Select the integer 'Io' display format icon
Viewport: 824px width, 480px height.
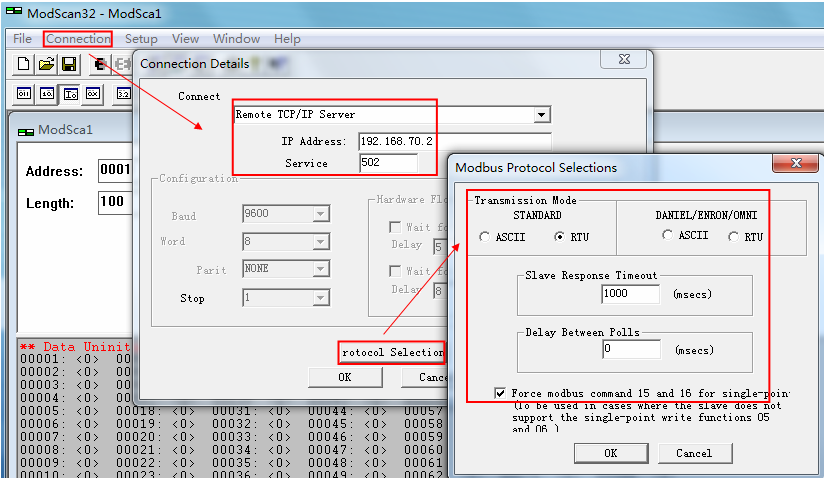(x=70, y=94)
